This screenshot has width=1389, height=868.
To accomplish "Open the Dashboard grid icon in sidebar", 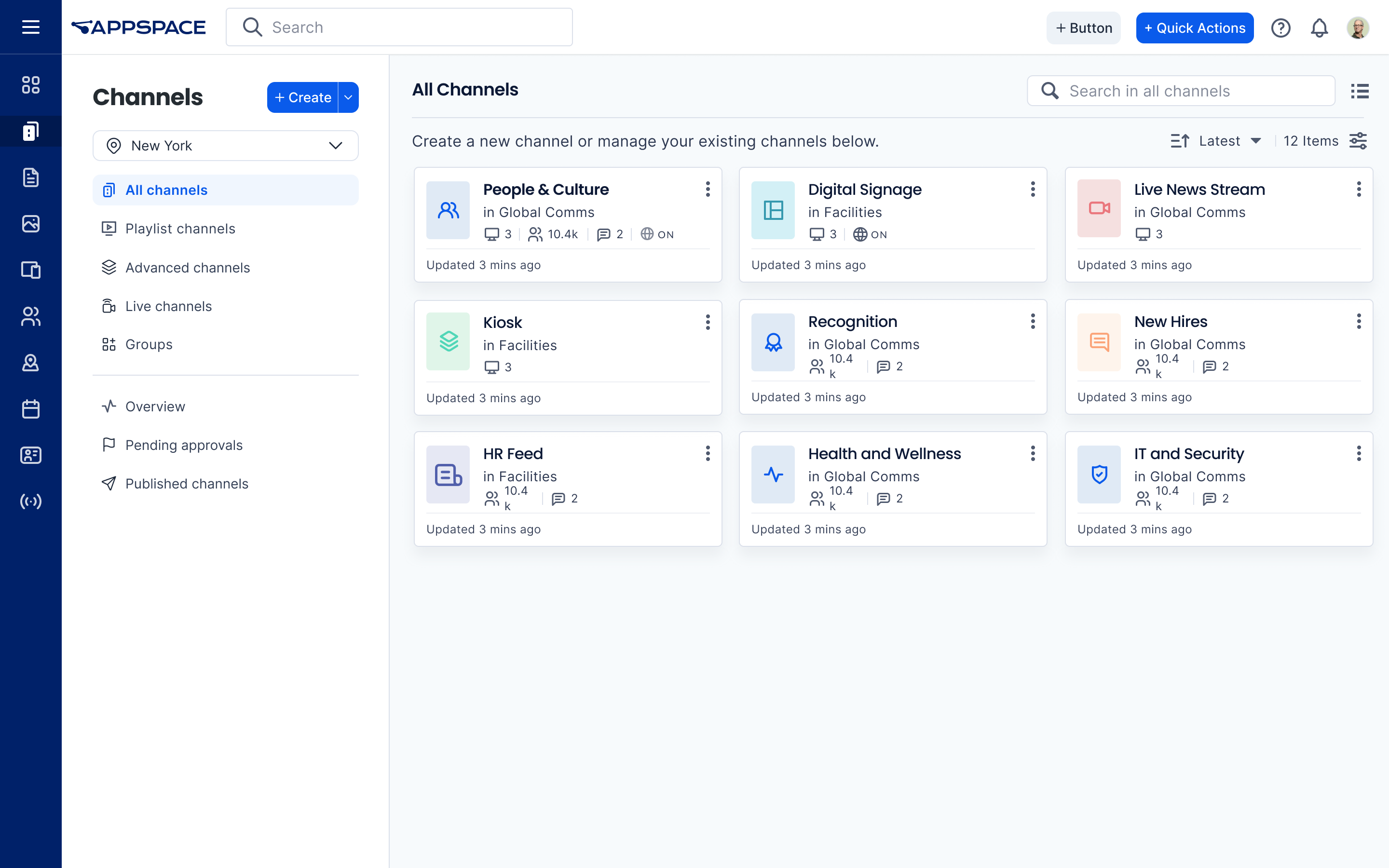I will [30, 84].
